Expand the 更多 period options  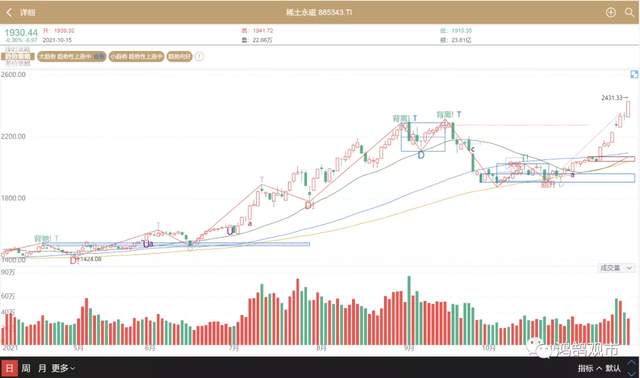(63, 368)
